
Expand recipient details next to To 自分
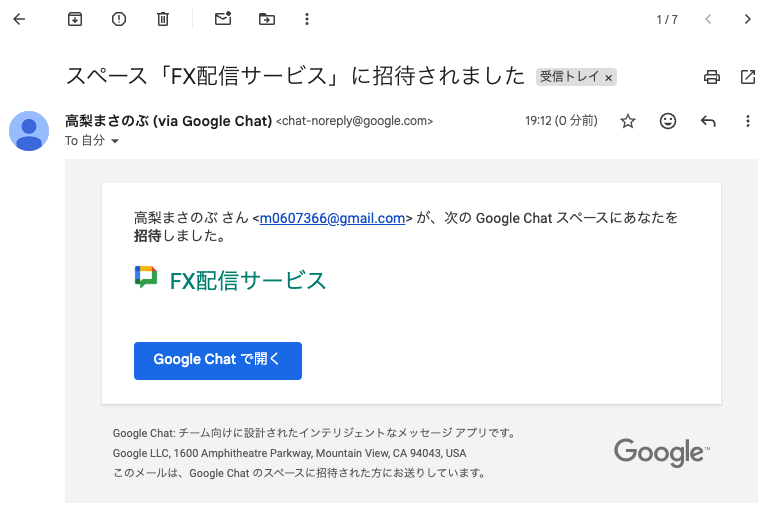coord(115,142)
